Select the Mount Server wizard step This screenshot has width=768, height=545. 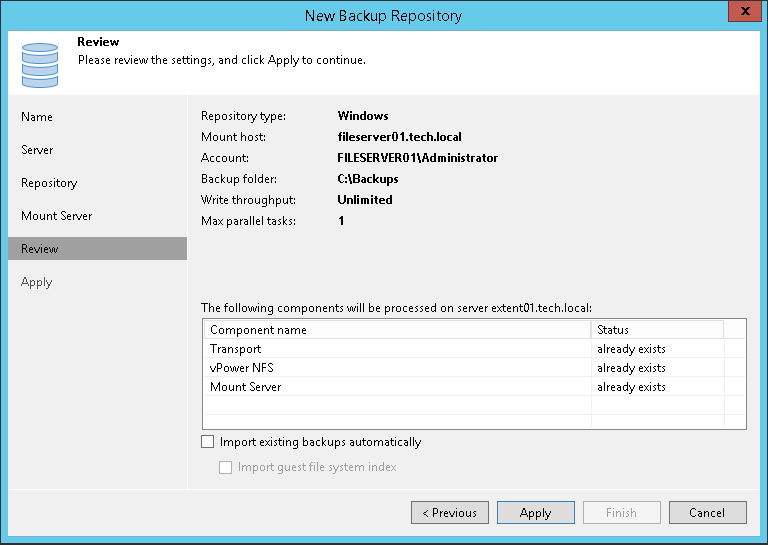click(57, 216)
